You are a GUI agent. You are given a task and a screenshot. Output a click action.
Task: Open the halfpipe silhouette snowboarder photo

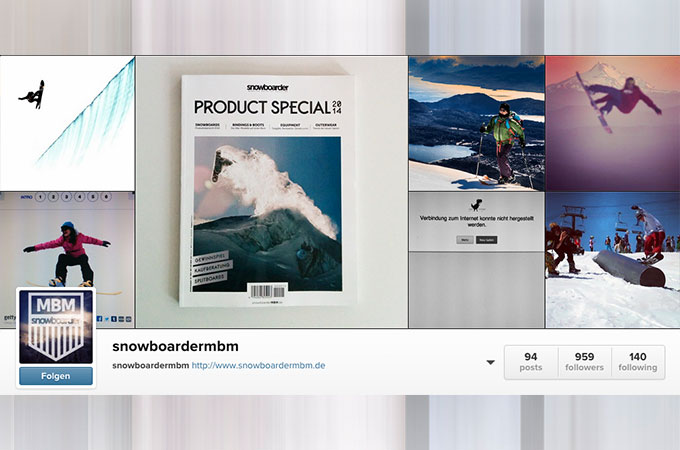coord(67,123)
